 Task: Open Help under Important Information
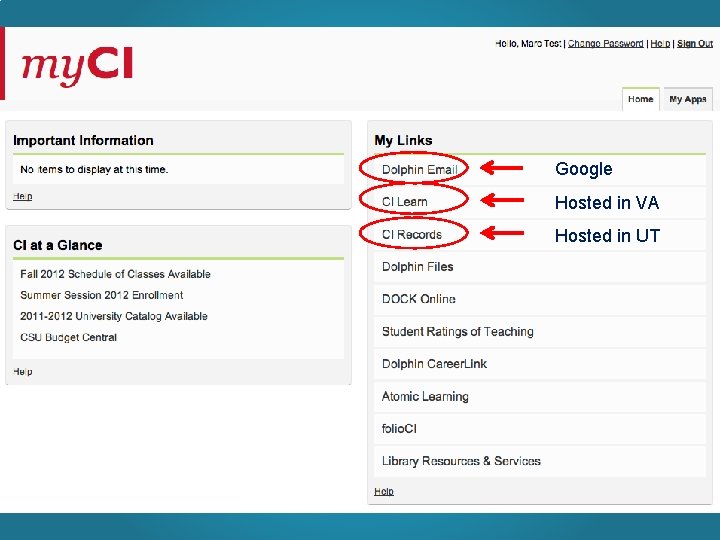pos(22,196)
